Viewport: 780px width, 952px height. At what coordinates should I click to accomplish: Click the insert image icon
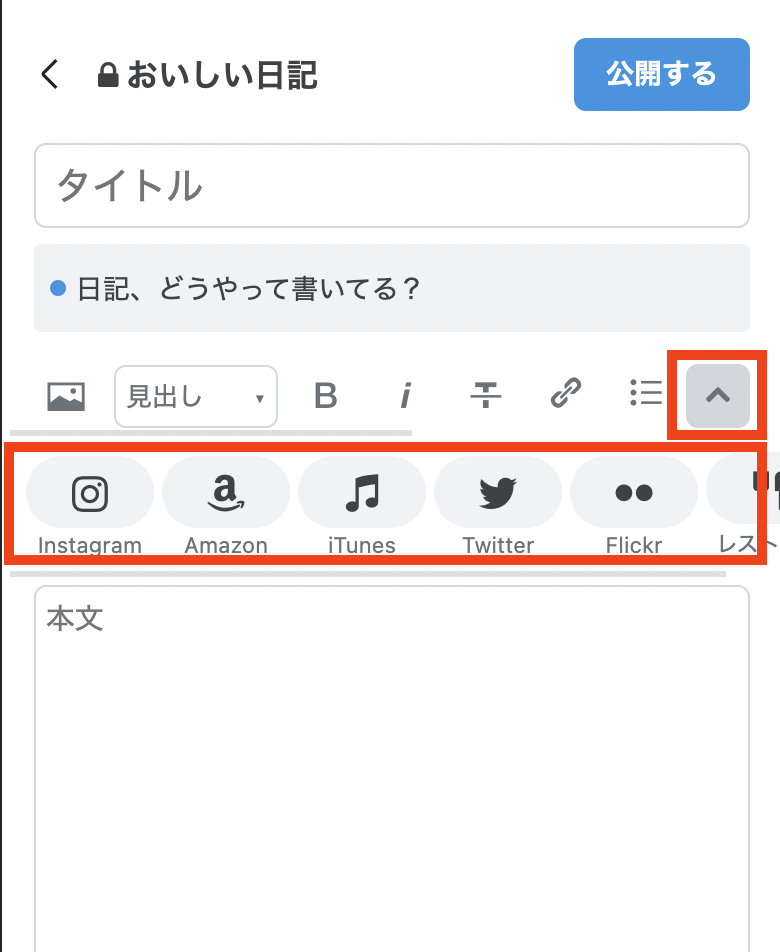pos(66,396)
